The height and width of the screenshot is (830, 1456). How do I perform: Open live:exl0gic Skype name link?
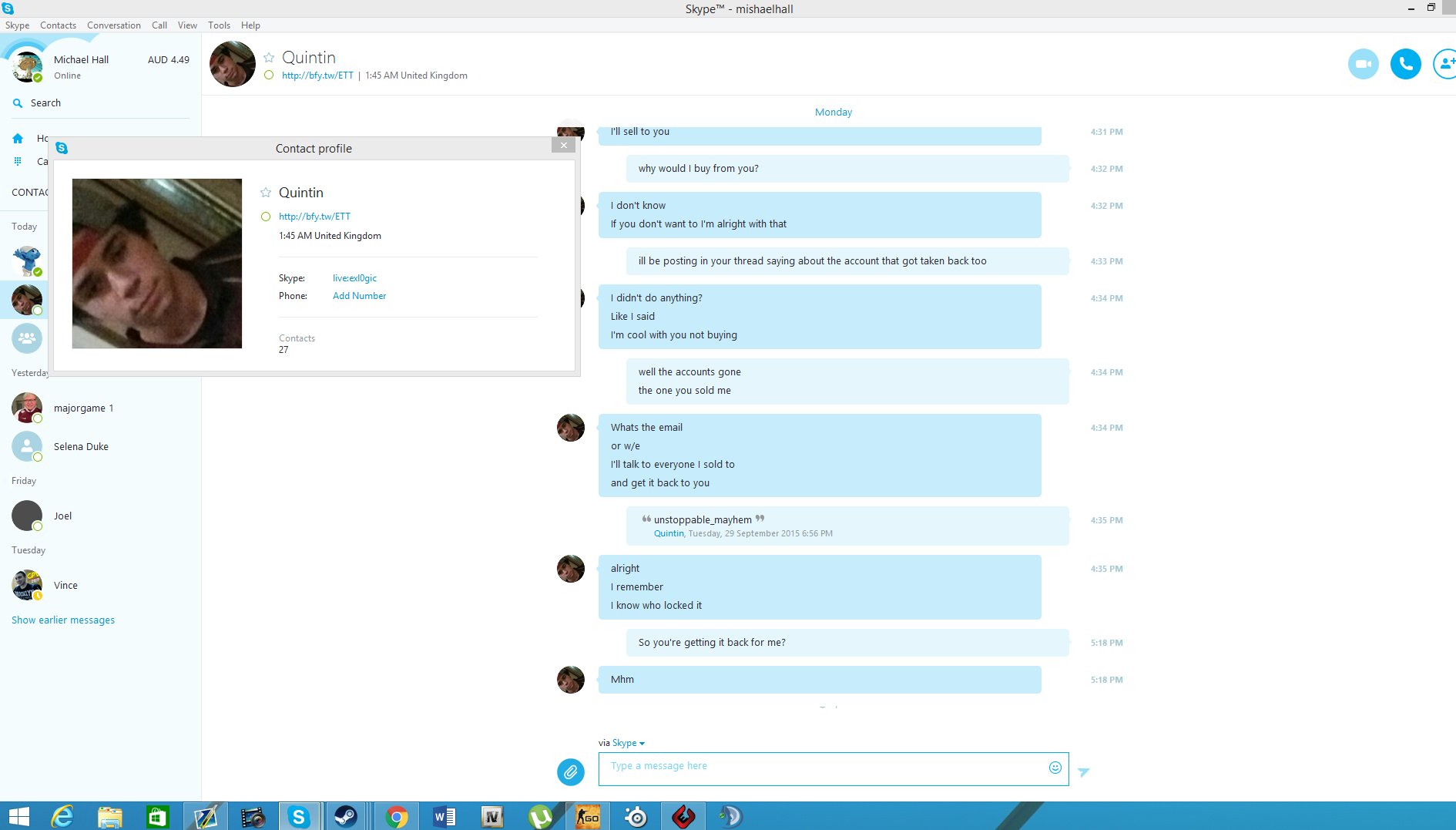click(354, 278)
